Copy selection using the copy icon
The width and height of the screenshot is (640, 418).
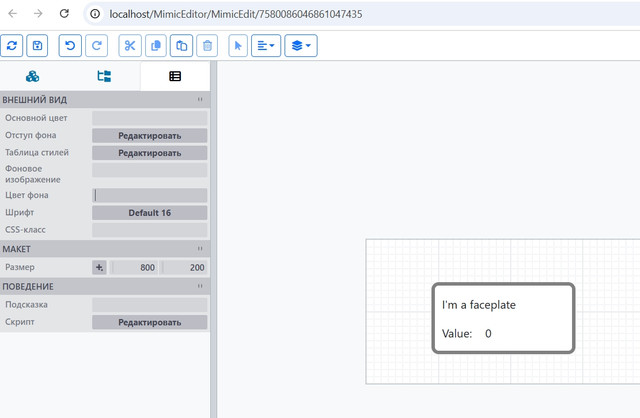pyautogui.click(x=156, y=45)
